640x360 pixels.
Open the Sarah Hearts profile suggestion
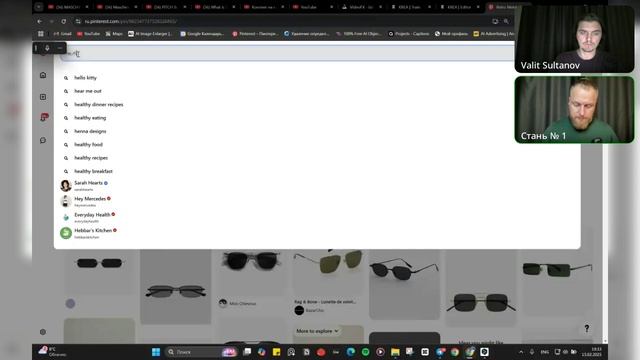[x=84, y=185]
